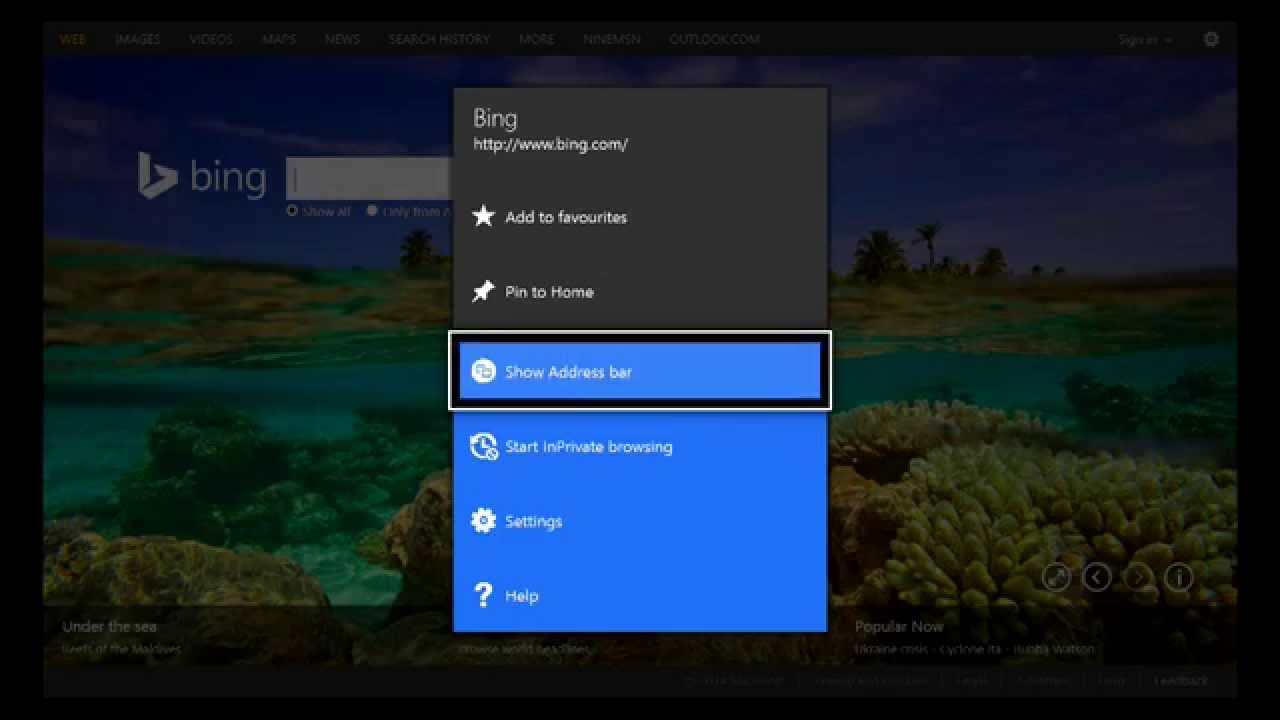The height and width of the screenshot is (720, 1280).
Task: Select the WEB tab on Bing
Action: [x=73, y=40]
